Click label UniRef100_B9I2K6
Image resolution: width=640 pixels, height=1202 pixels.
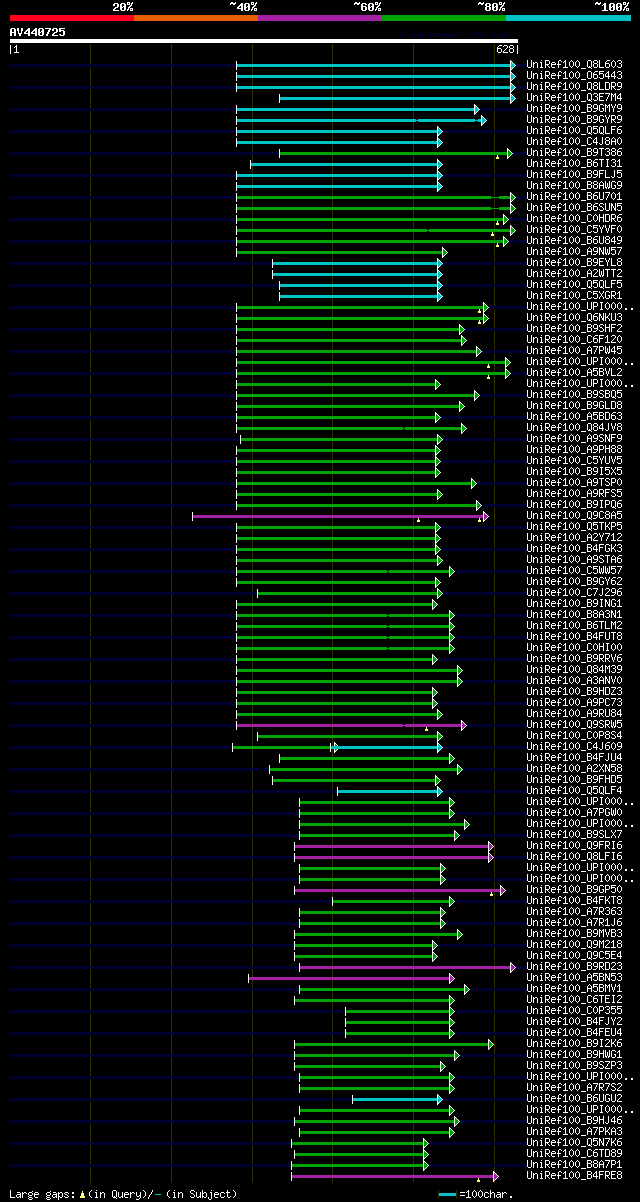[x=573, y=1043]
